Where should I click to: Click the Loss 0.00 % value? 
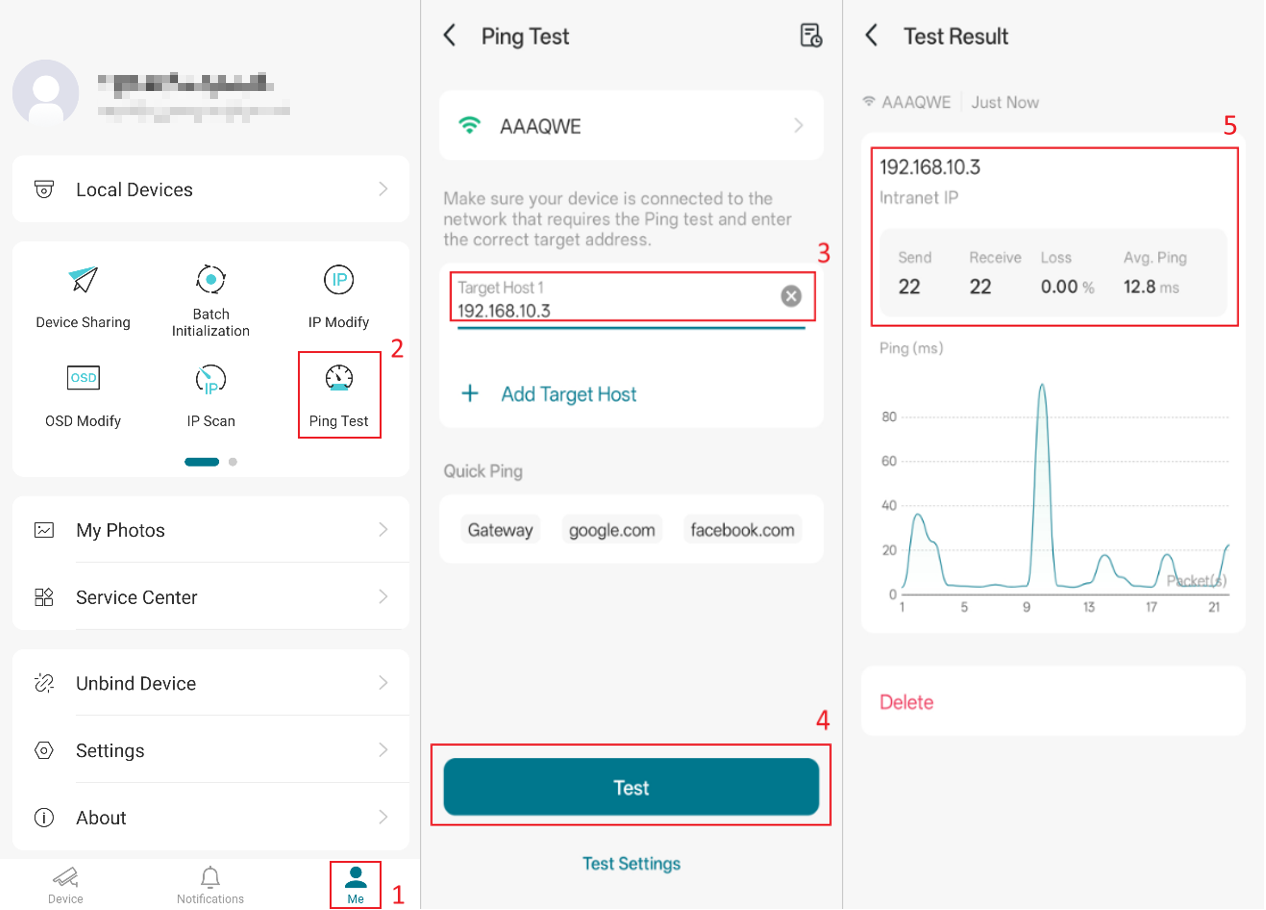tap(1067, 287)
